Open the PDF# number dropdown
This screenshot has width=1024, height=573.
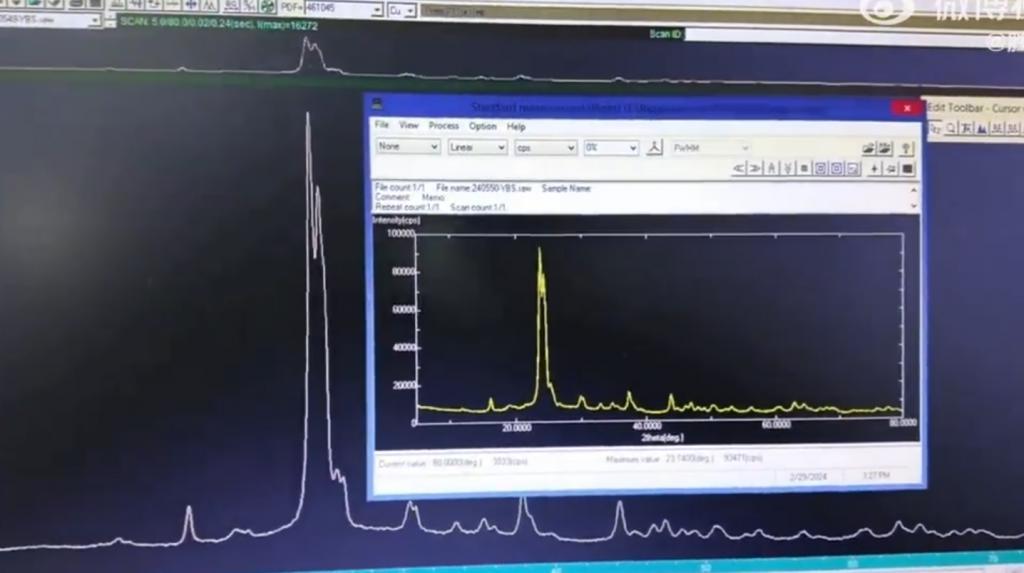[377, 10]
